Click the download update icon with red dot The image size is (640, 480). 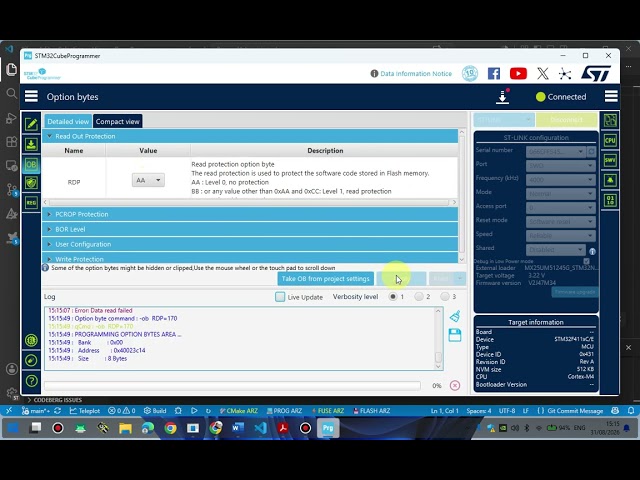coord(502,97)
